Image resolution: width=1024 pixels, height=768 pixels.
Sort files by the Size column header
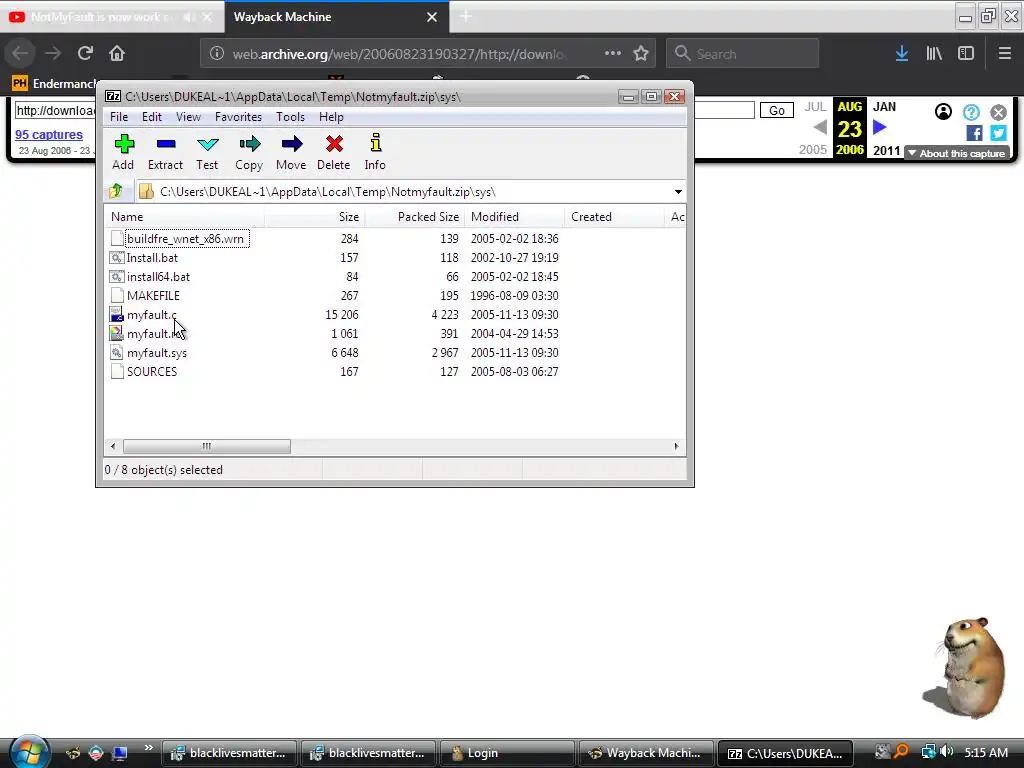tap(314, 217)
